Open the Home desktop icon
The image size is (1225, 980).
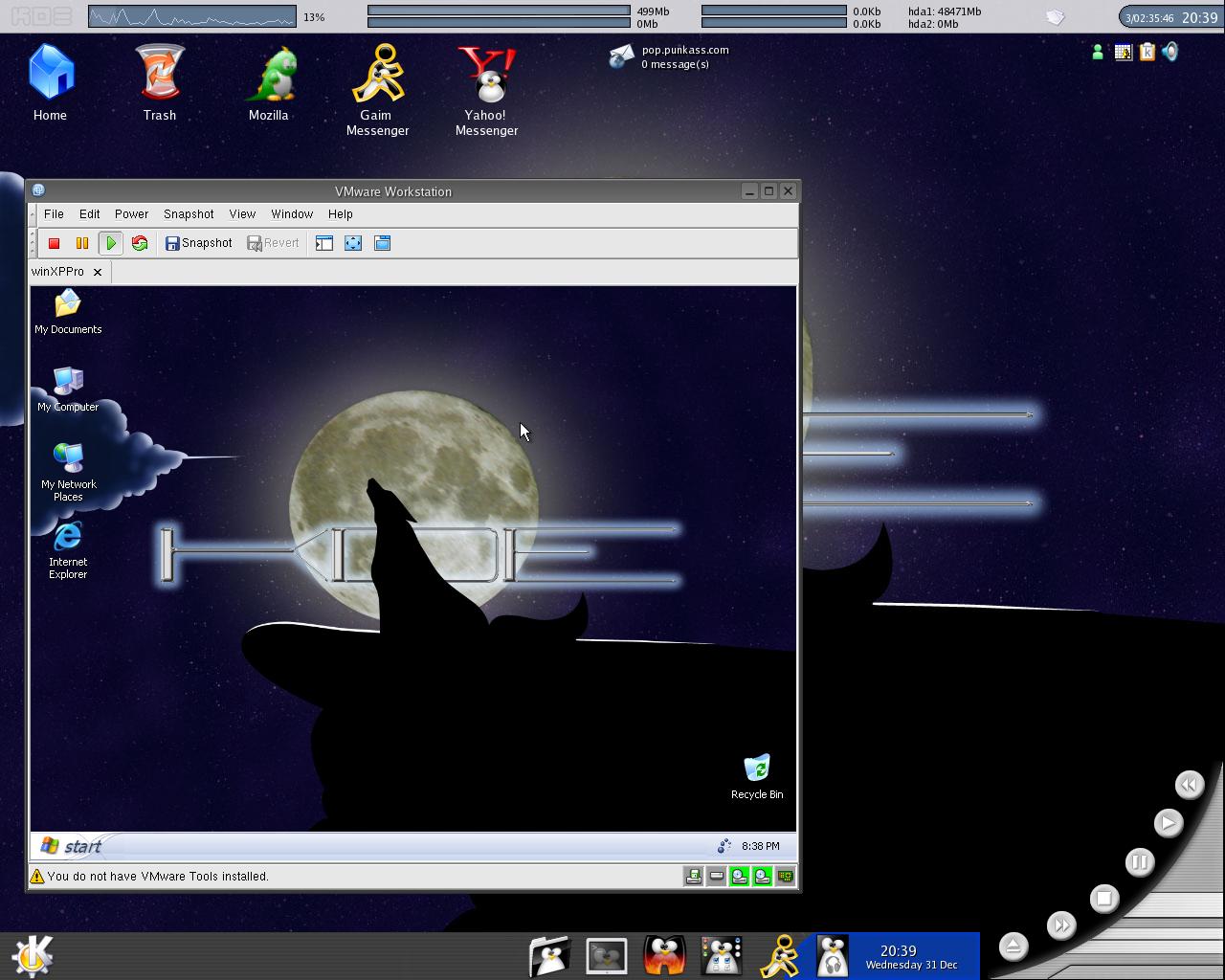coord(50,83)
